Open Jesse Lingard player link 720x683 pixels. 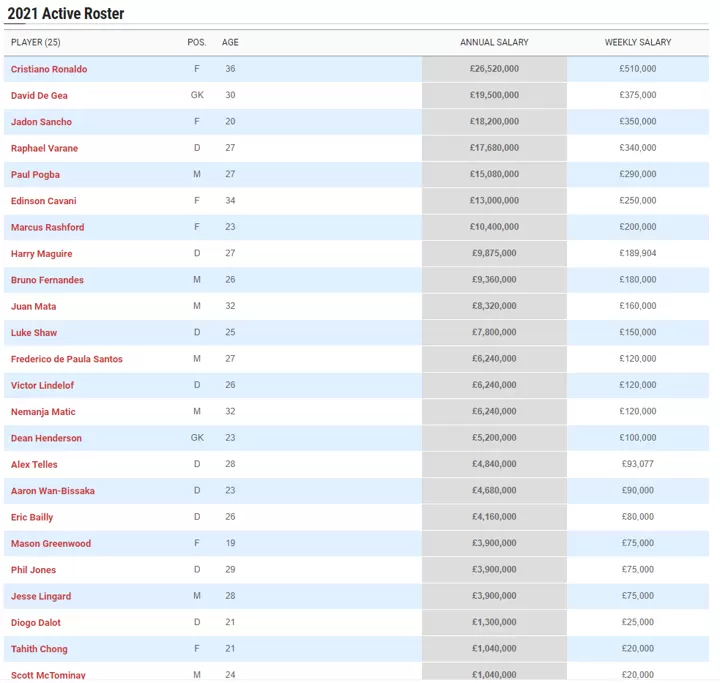pos(41,596)
